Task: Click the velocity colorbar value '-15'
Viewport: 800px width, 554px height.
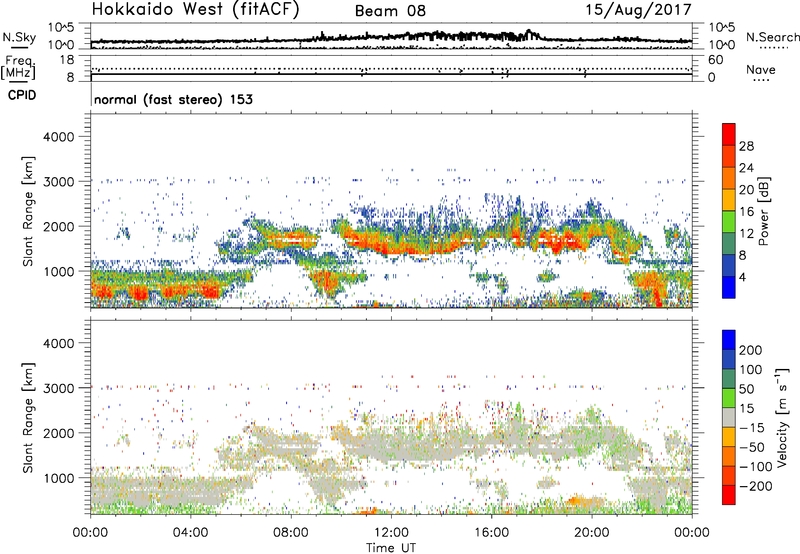Action: click(x=751, y=428)
